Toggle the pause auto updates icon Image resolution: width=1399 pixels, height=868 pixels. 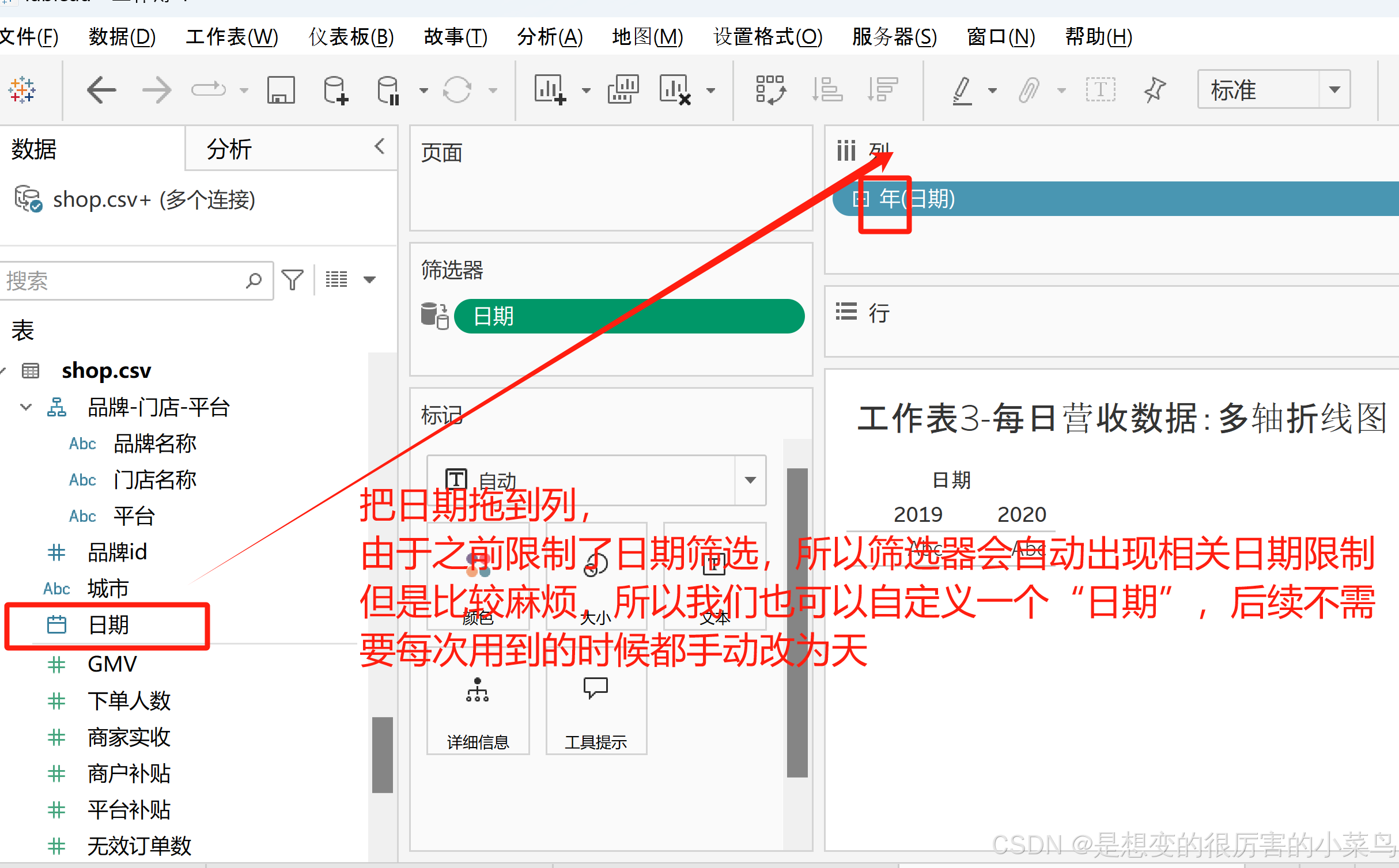tap(388, 90)
